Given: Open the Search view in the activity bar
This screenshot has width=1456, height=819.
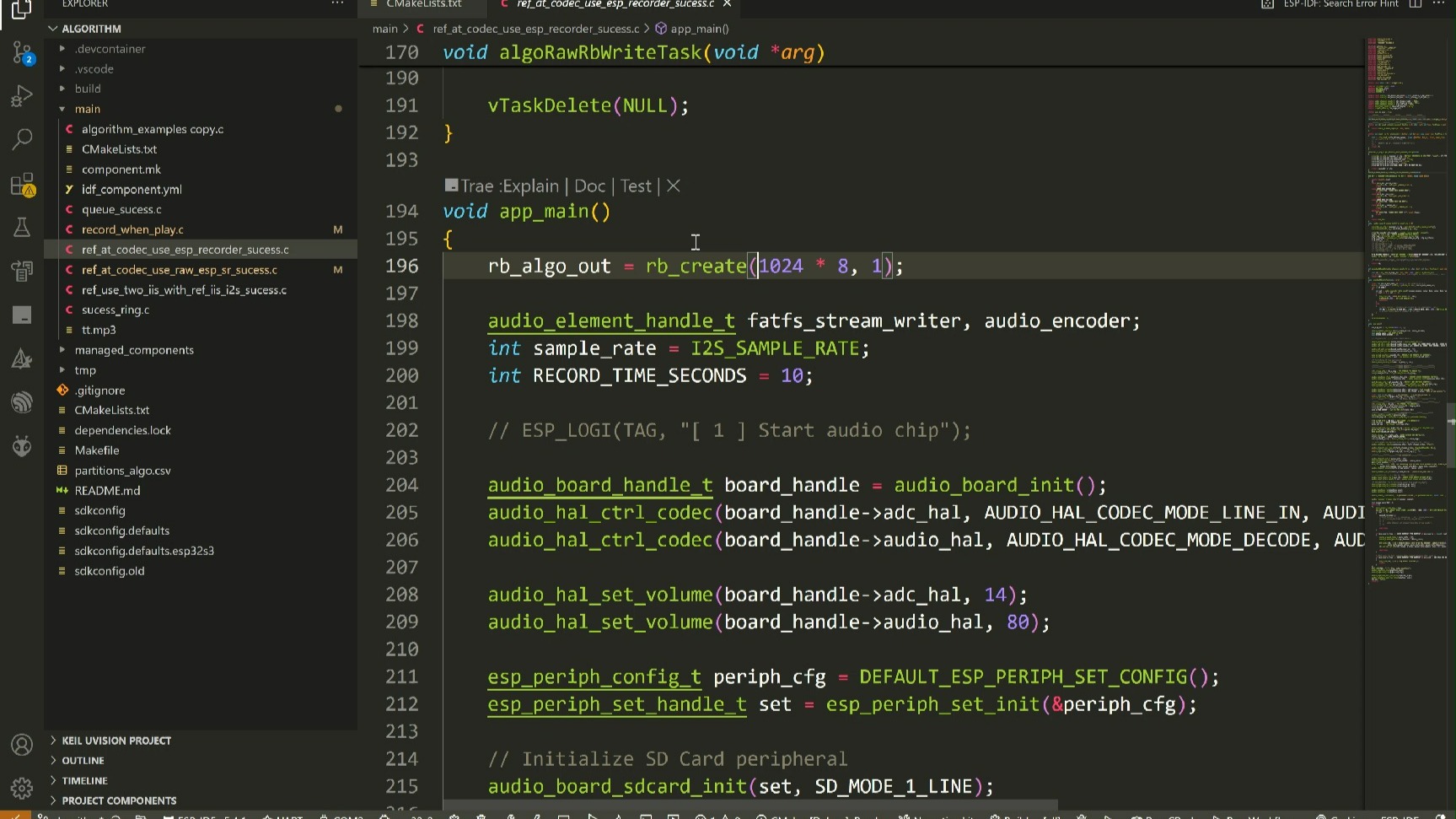Looking at the screenshot, I should click(22, 139).
